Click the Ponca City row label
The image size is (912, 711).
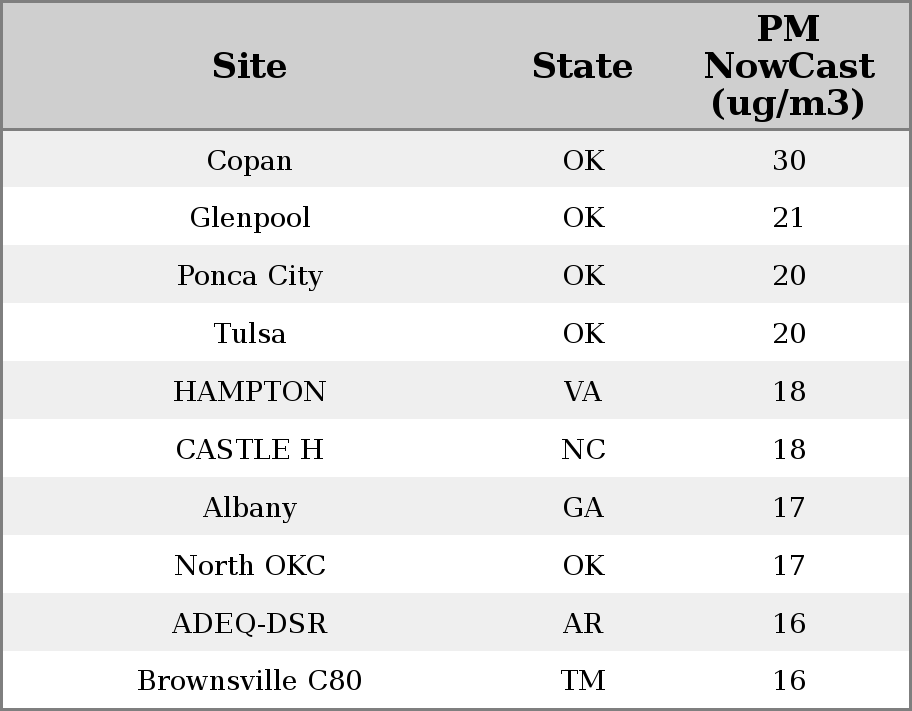click(x=249, y=276)
